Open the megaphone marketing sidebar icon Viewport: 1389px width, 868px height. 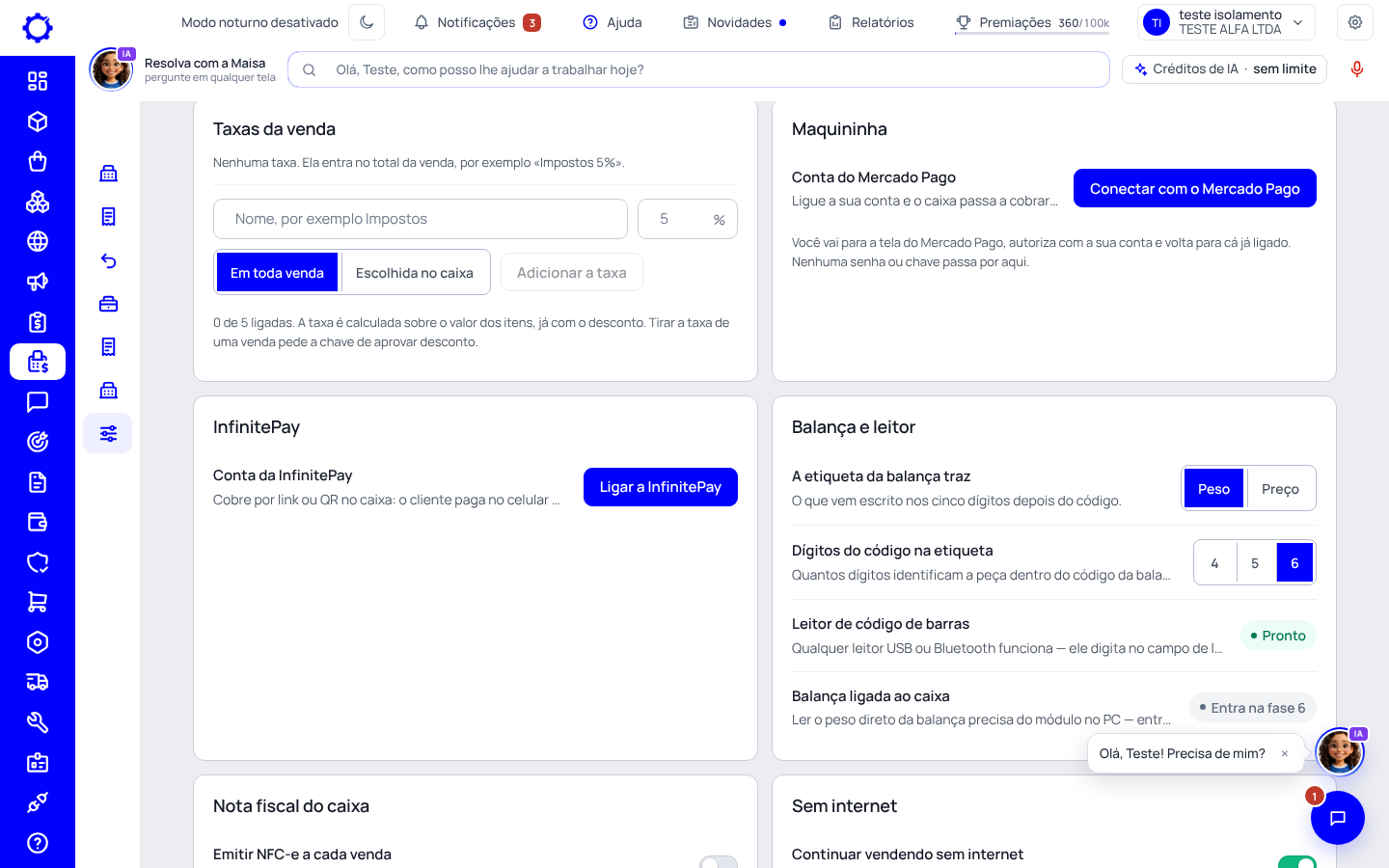[x=38, y=282]
